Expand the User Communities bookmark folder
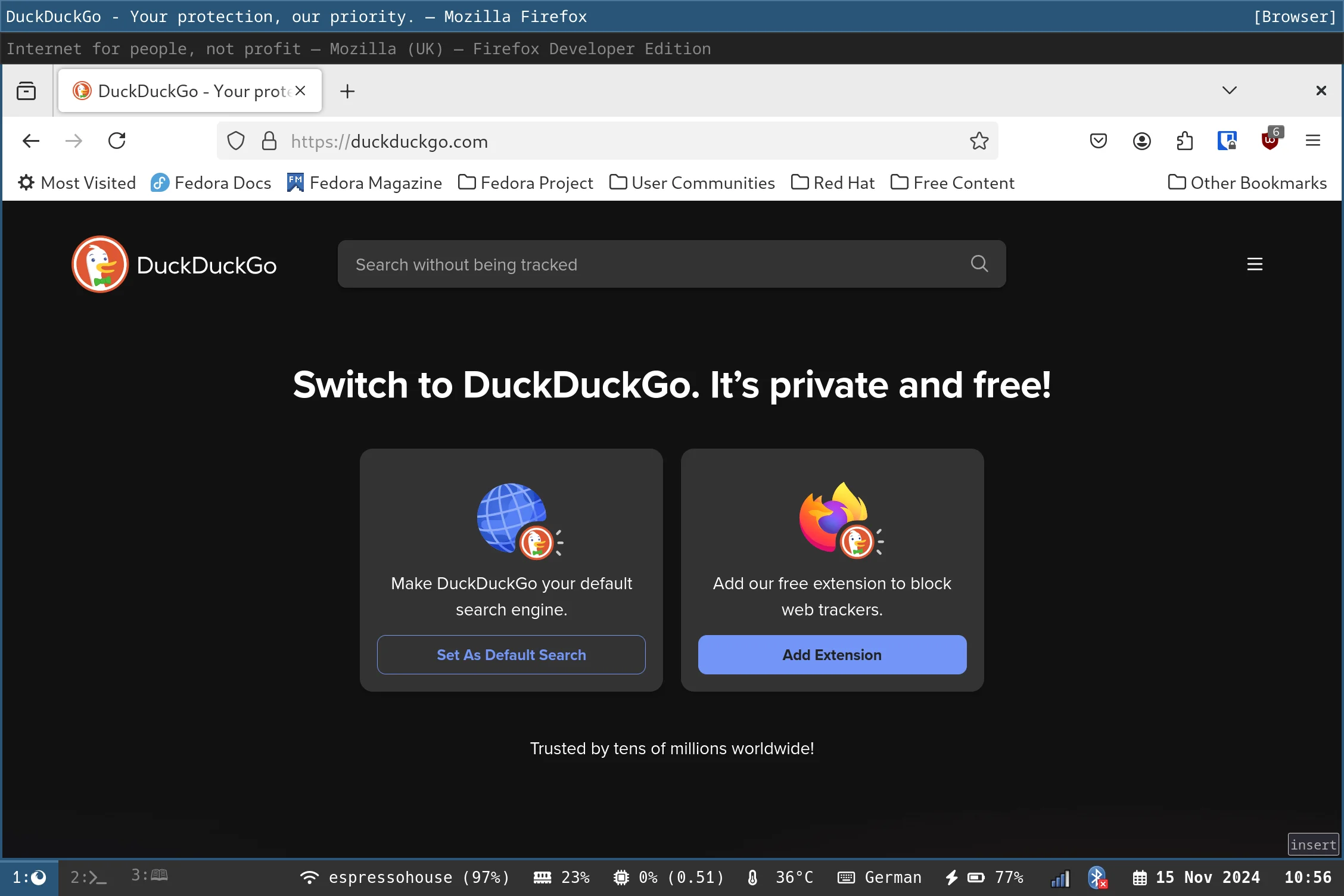The width and height of the screenshot is (1344, 896). click(x=692, y=183)
